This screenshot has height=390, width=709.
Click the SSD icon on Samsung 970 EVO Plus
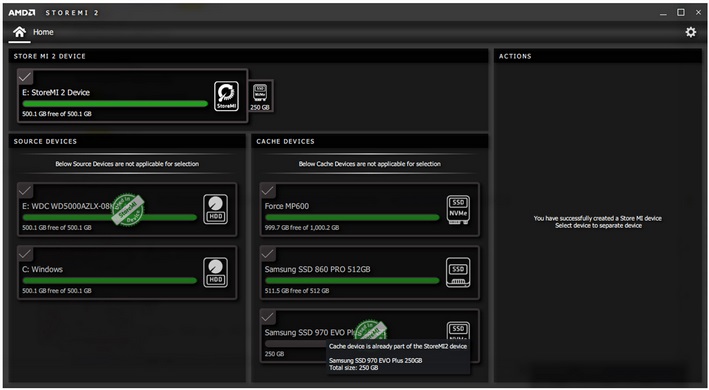click(458, 331)
